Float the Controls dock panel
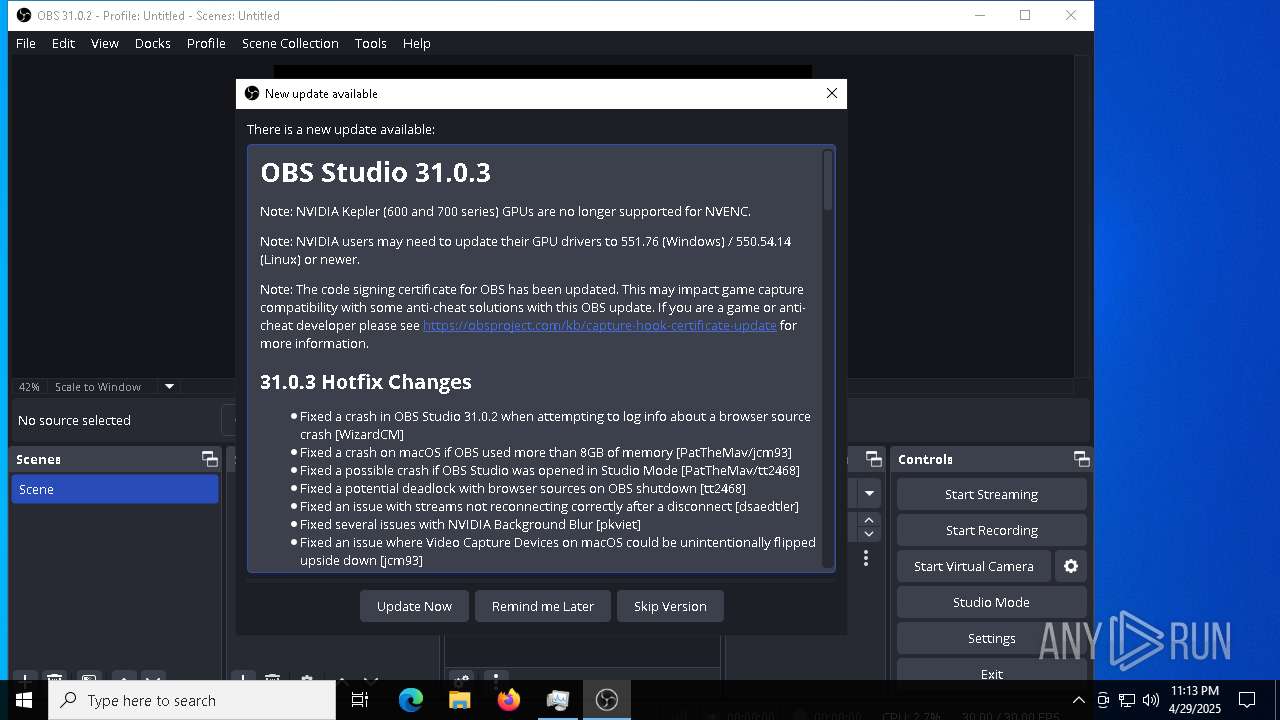 coord(1081,459)
